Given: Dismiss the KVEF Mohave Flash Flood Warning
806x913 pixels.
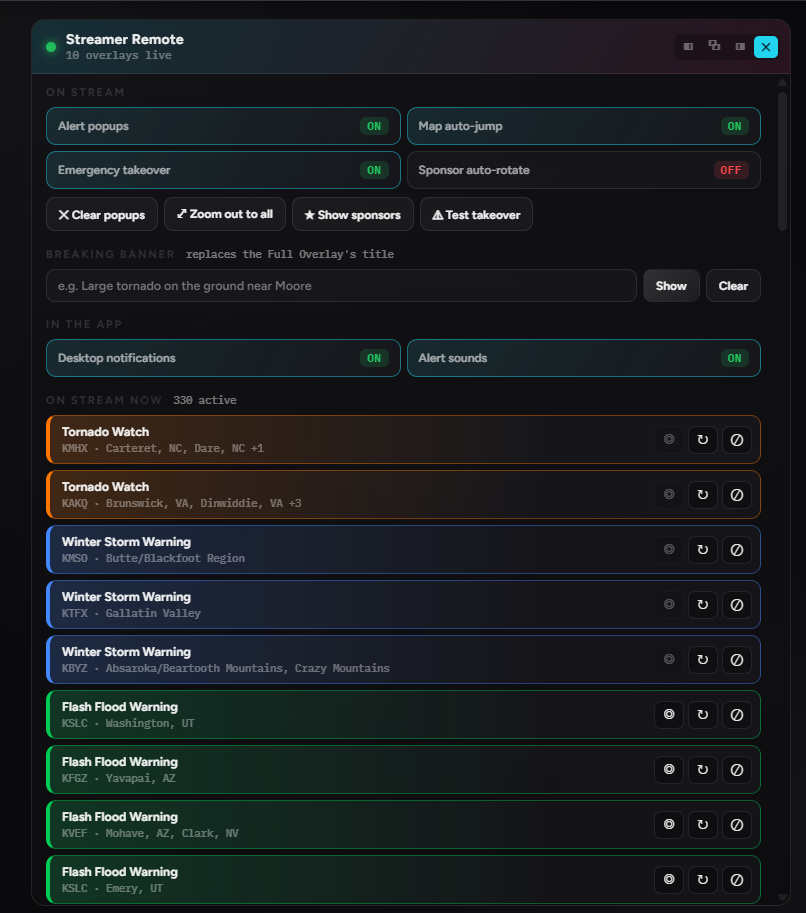Looking at the screenshot, I should (x=737, y=824).
